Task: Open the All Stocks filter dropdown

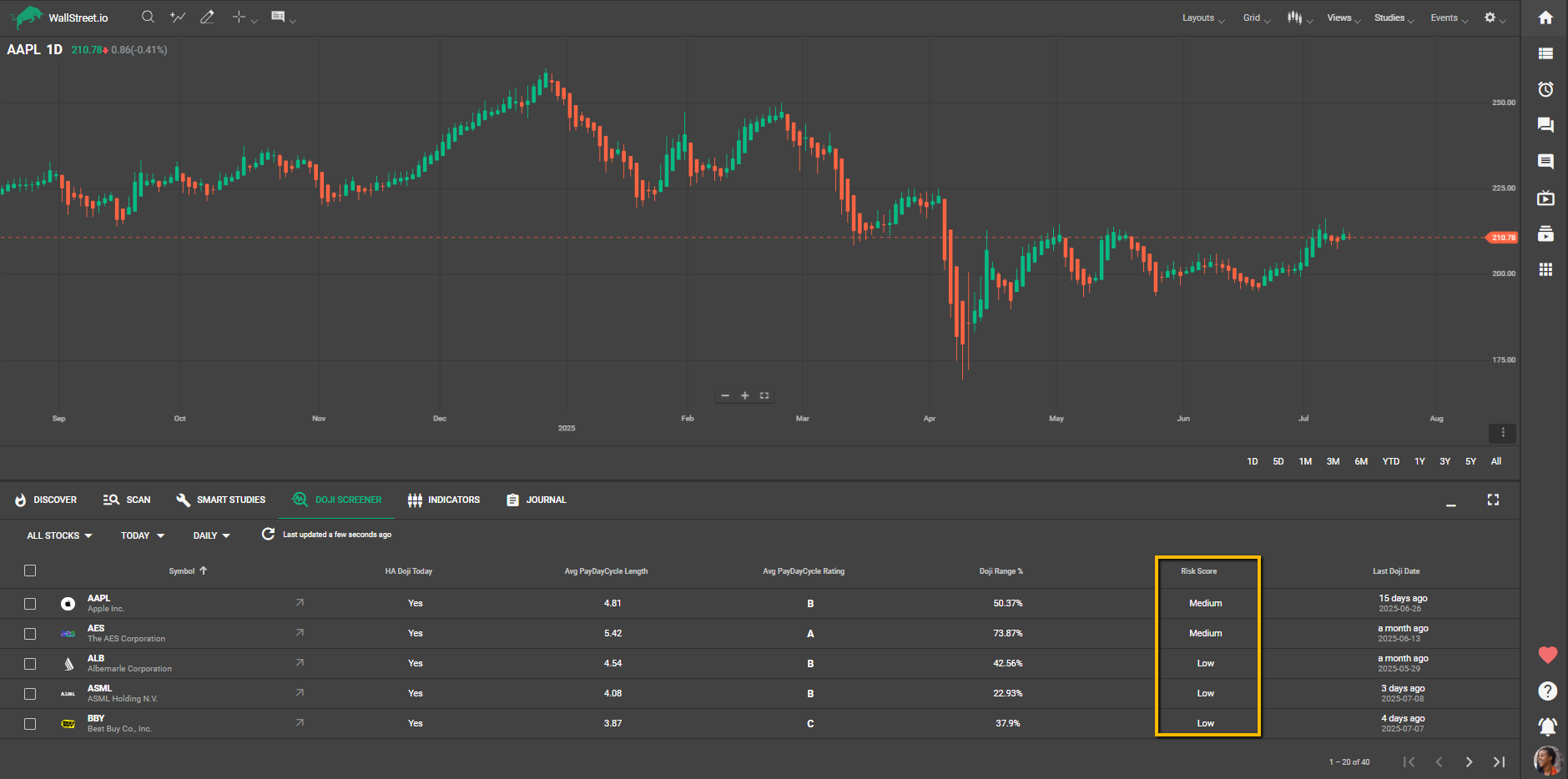Action: [59, 535]
